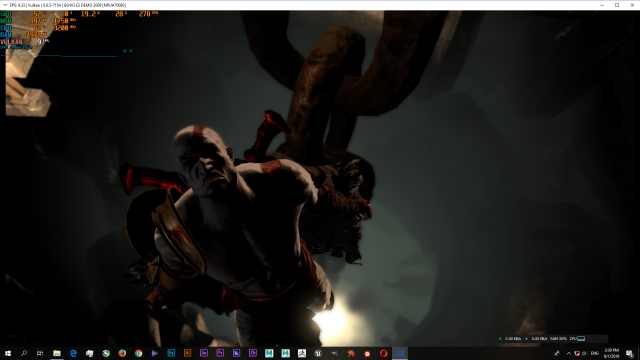Image resolution: width=640 pixels, height=360 pixels.
Task: Open Adobe Premiere Pro from the taskbar
Action: (x=220, y=353)
